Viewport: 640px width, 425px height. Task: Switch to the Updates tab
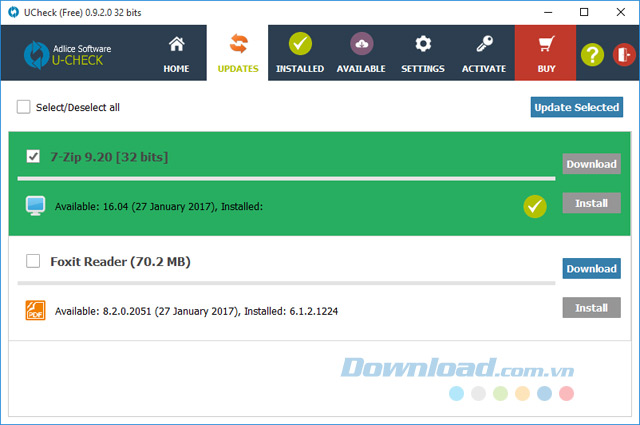point(238,53)
